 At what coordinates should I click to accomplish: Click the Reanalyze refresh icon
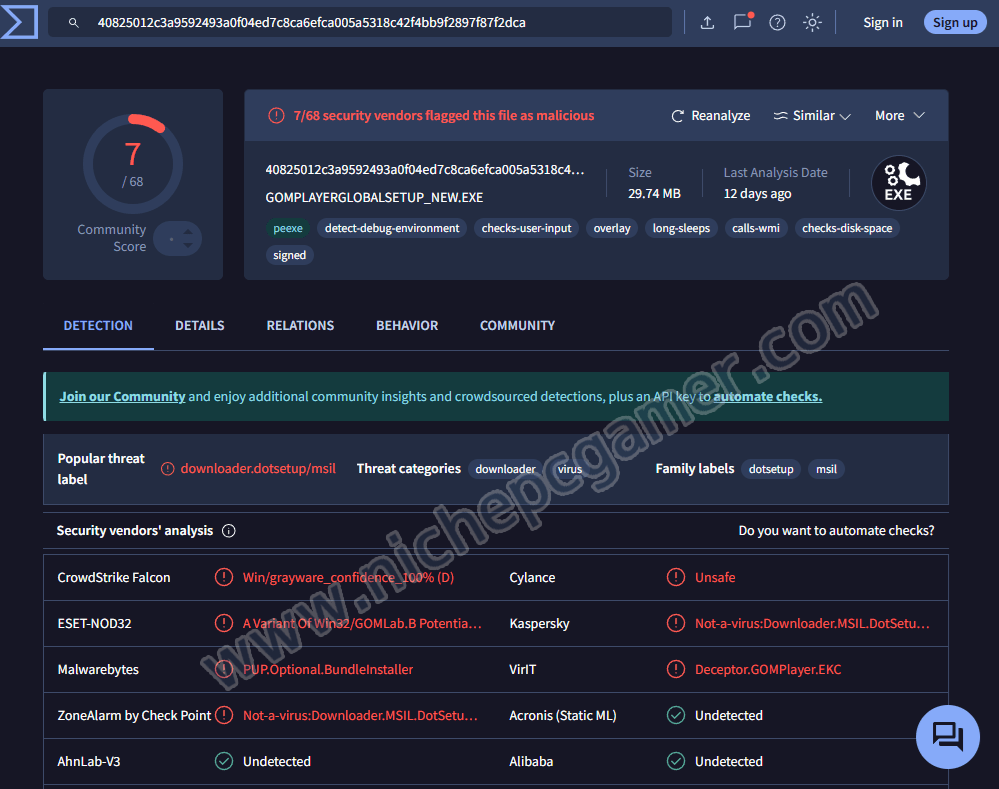(678, 116)
